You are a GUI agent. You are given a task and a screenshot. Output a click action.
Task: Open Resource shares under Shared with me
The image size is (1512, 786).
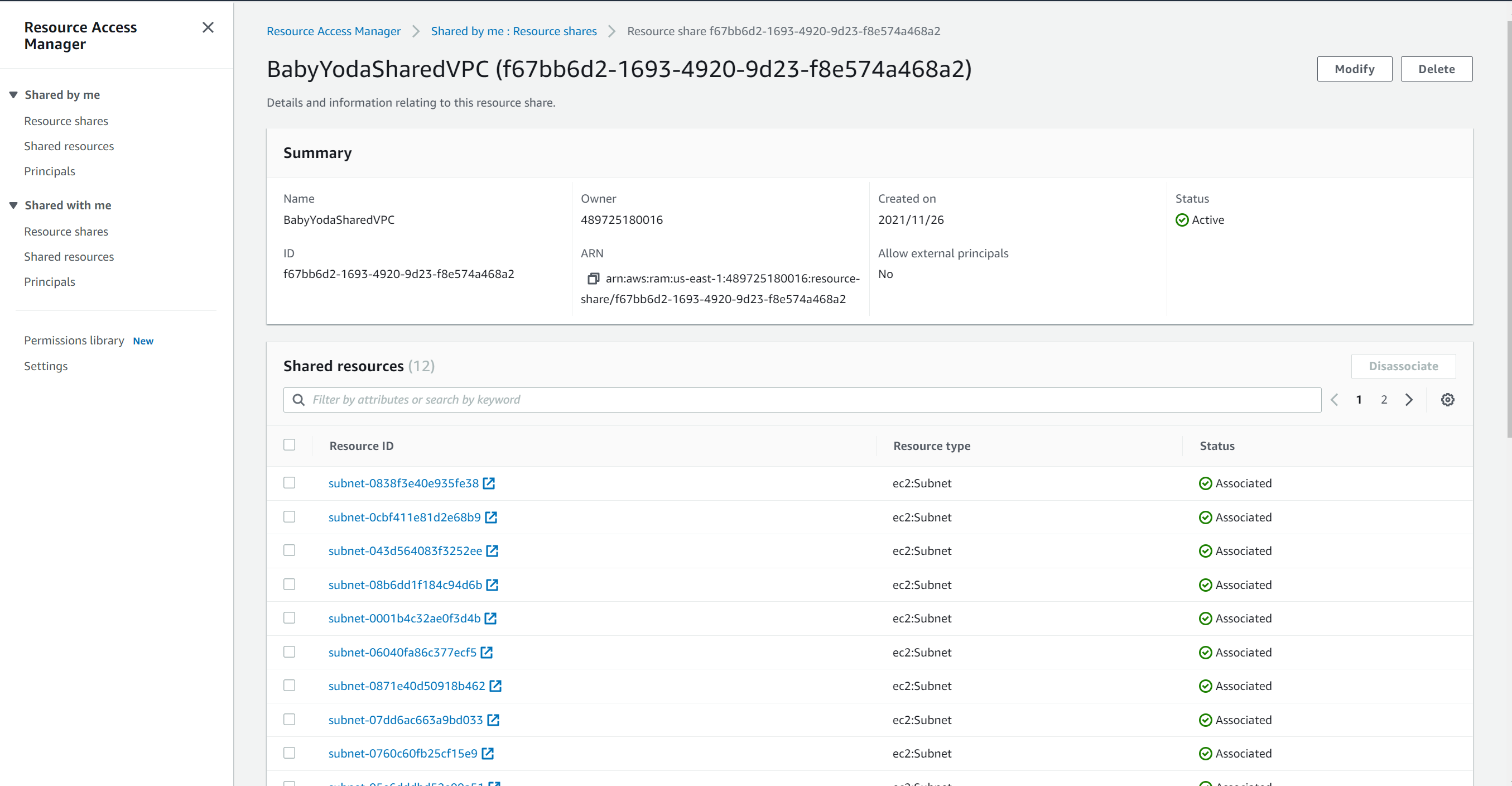point(66,232)
